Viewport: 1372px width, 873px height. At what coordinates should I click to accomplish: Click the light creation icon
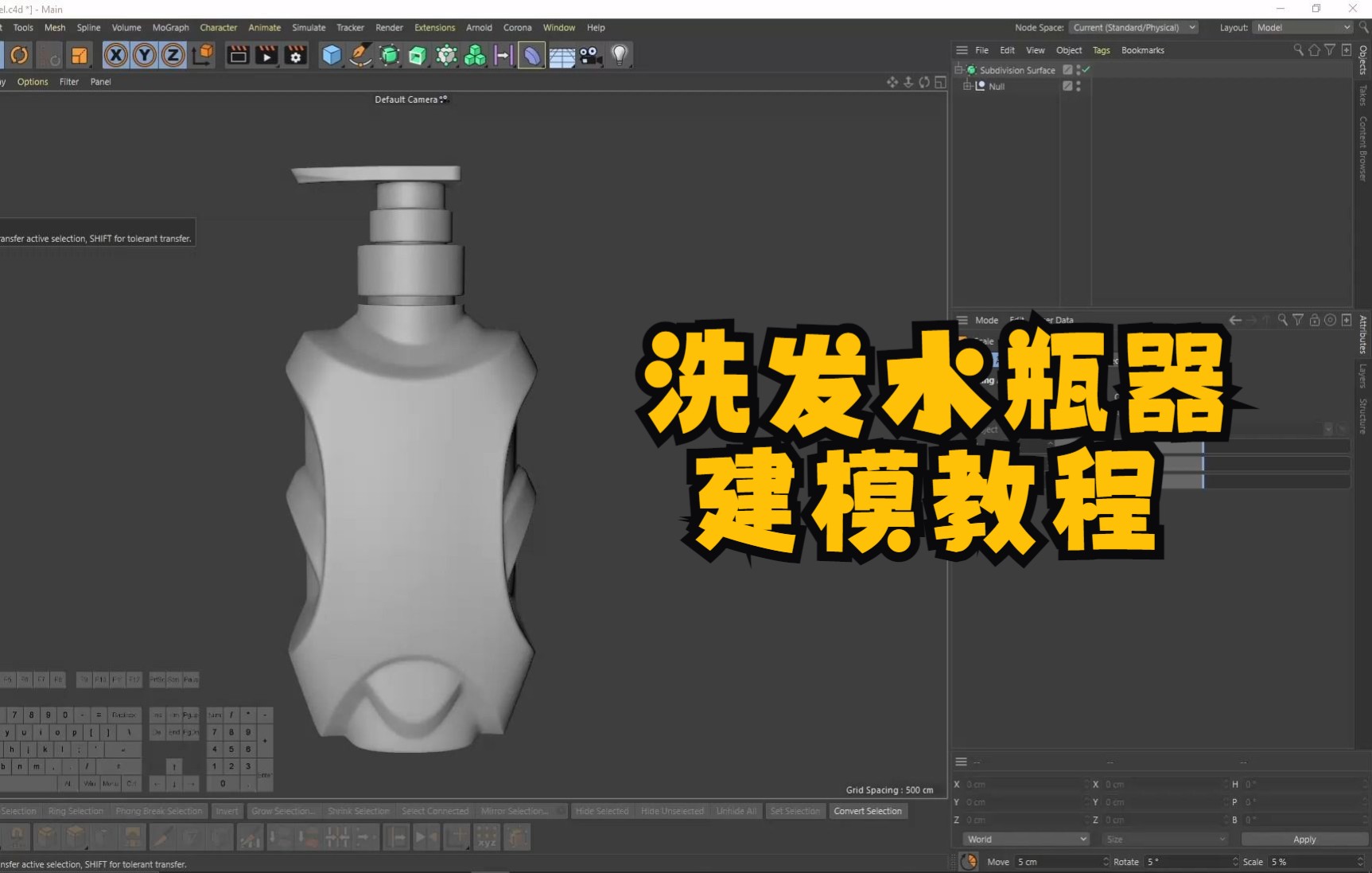[x=620, y=55]
